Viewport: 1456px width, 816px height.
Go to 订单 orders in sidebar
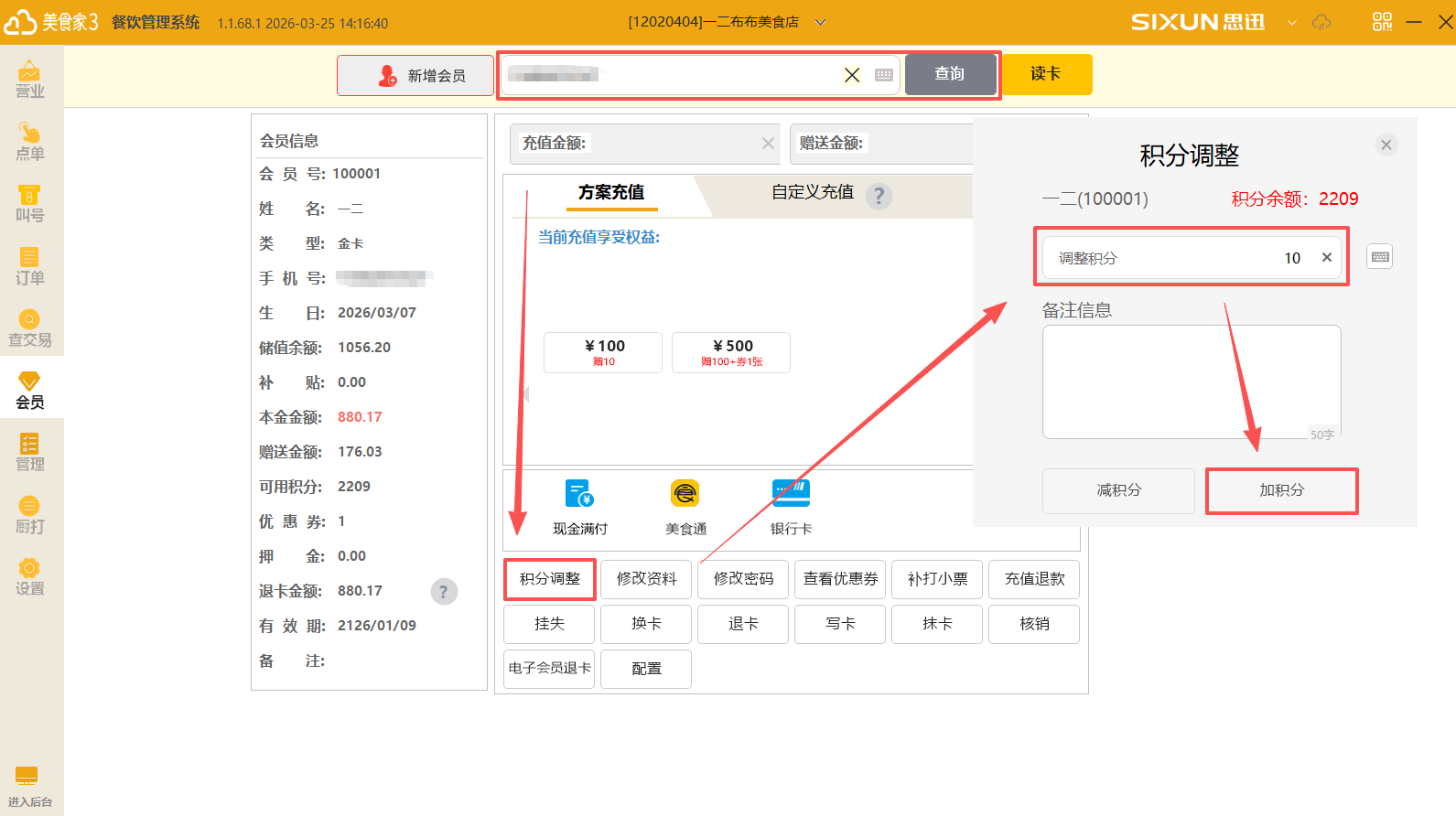coord(29,266)
